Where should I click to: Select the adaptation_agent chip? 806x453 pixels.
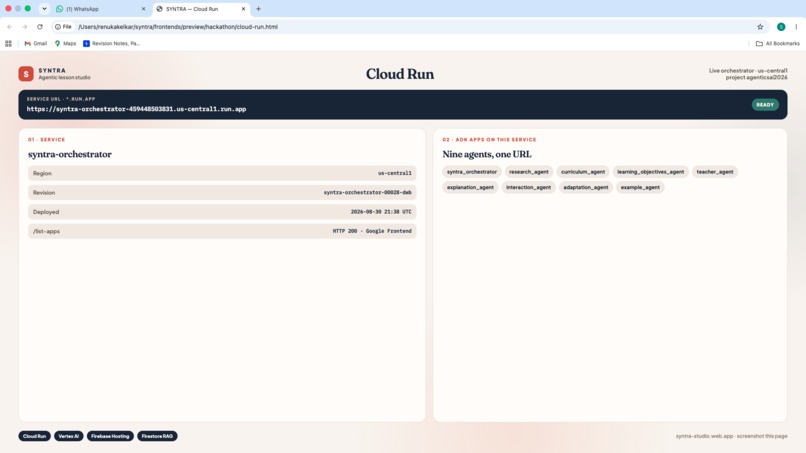tap(585, 187)
